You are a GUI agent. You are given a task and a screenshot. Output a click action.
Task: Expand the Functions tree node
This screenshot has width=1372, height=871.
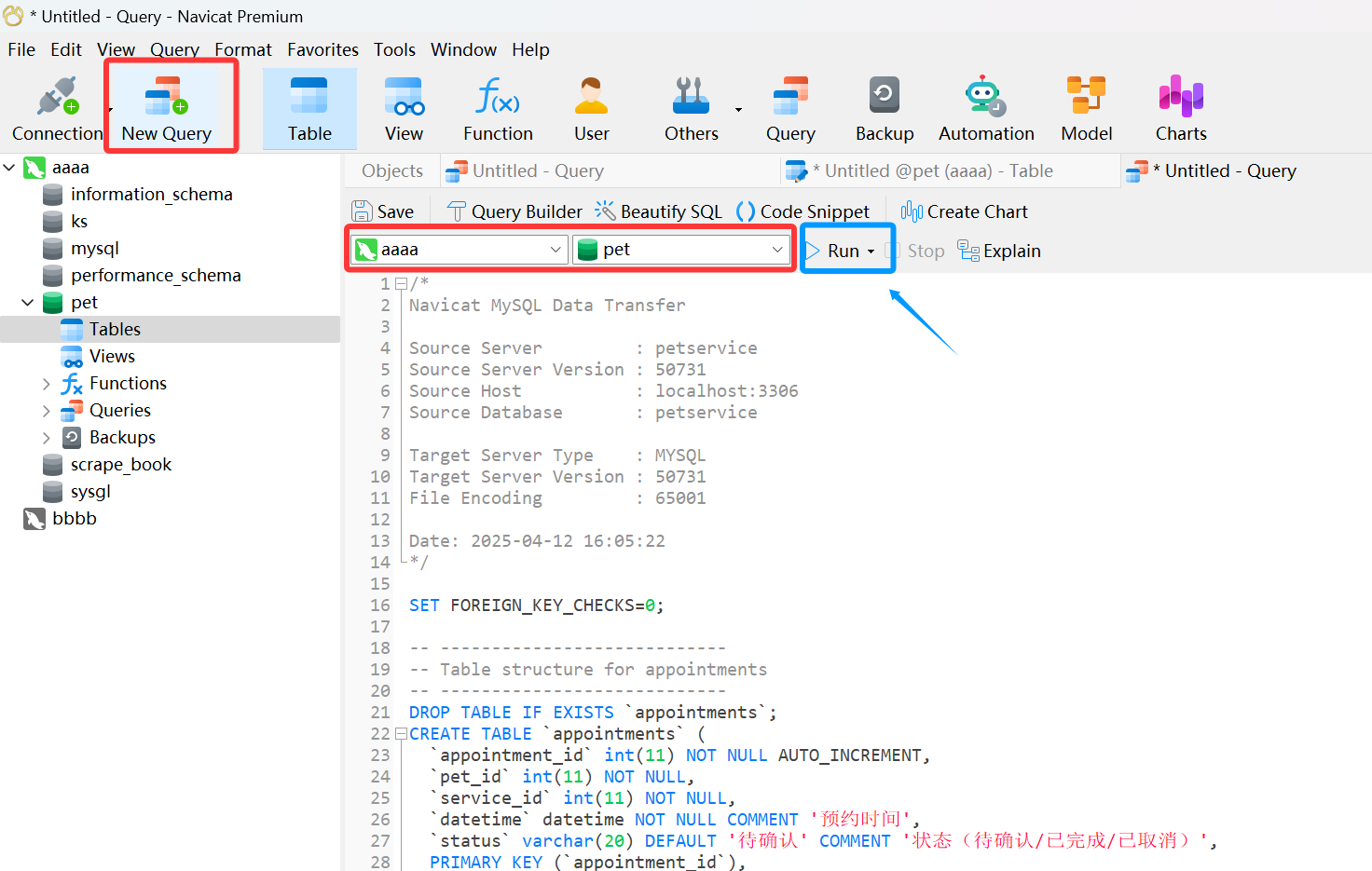(47, 384)
